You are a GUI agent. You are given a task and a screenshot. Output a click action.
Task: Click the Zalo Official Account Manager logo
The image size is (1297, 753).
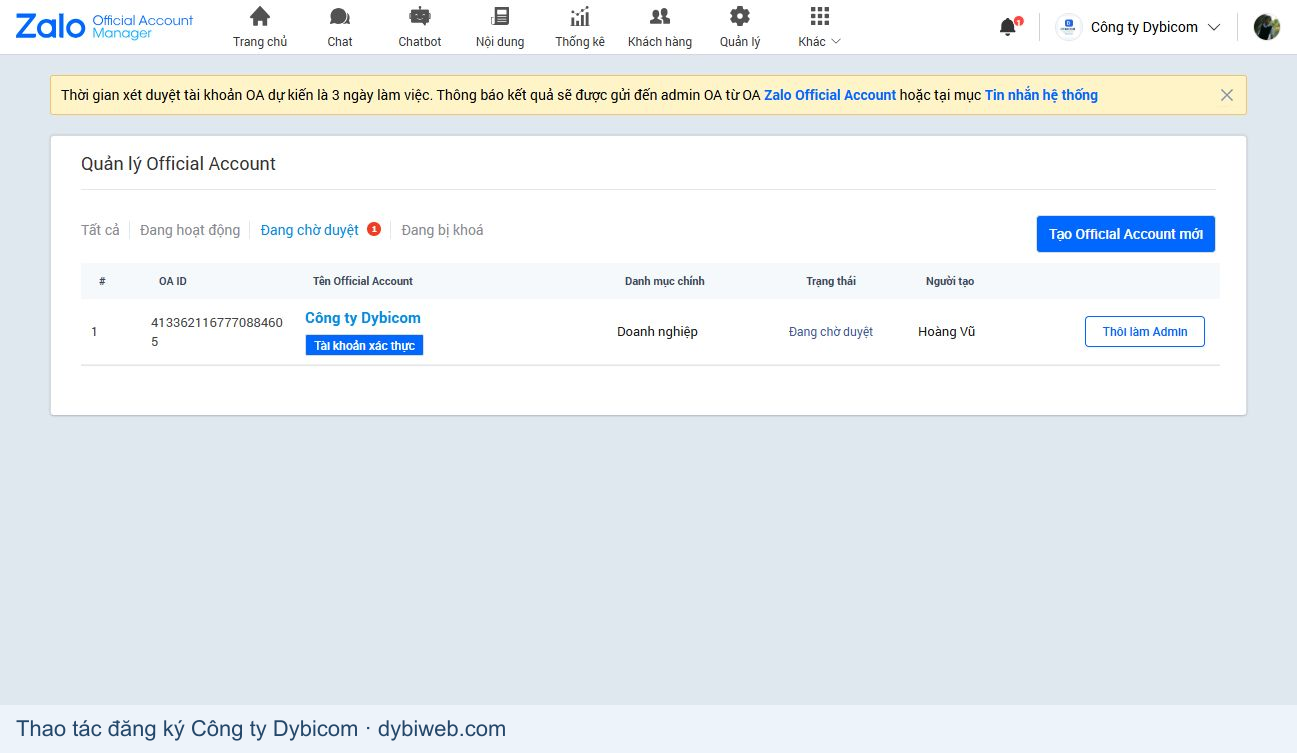pos(105,26)
